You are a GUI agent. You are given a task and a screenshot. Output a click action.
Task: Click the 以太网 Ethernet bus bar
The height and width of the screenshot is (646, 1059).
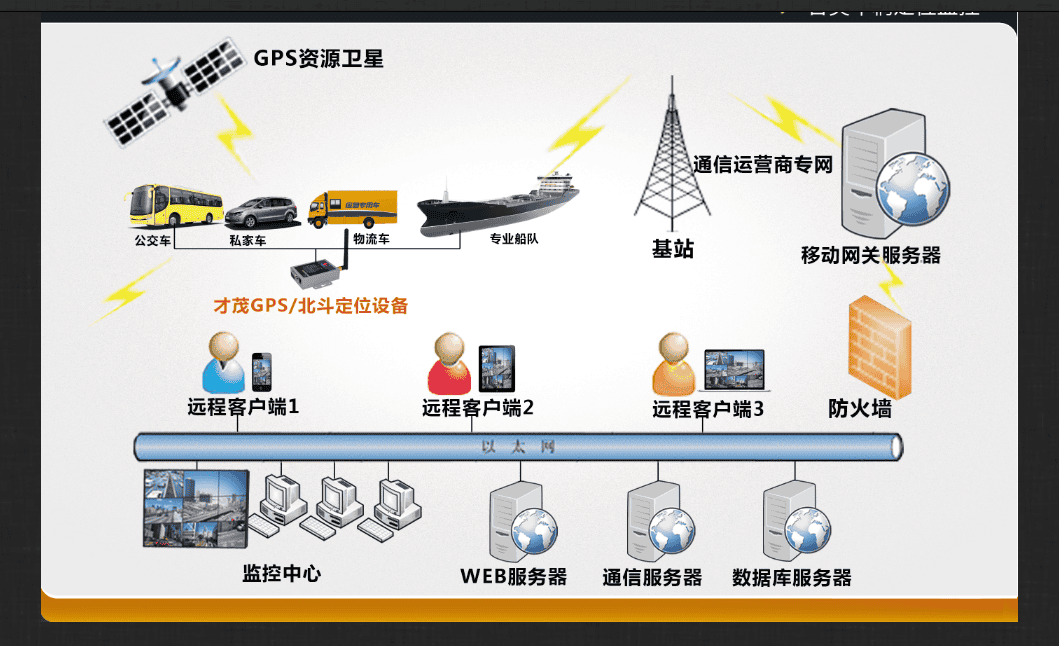point(518,446)
